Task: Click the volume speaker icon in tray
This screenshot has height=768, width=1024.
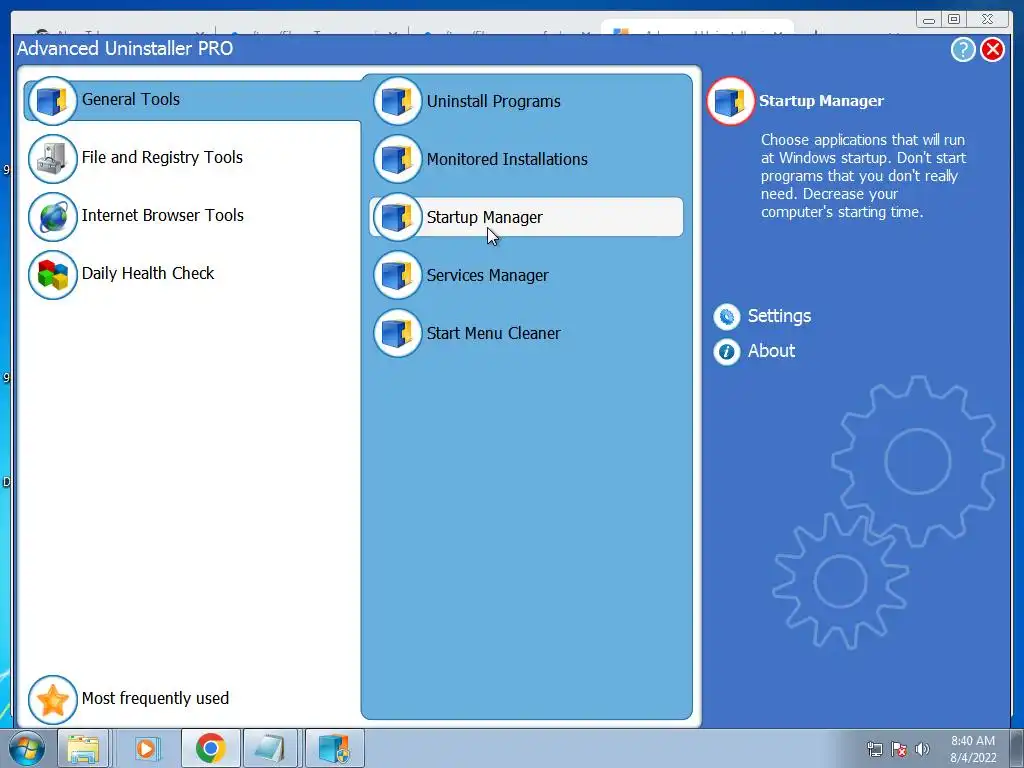Action: [x=922, y=749]
